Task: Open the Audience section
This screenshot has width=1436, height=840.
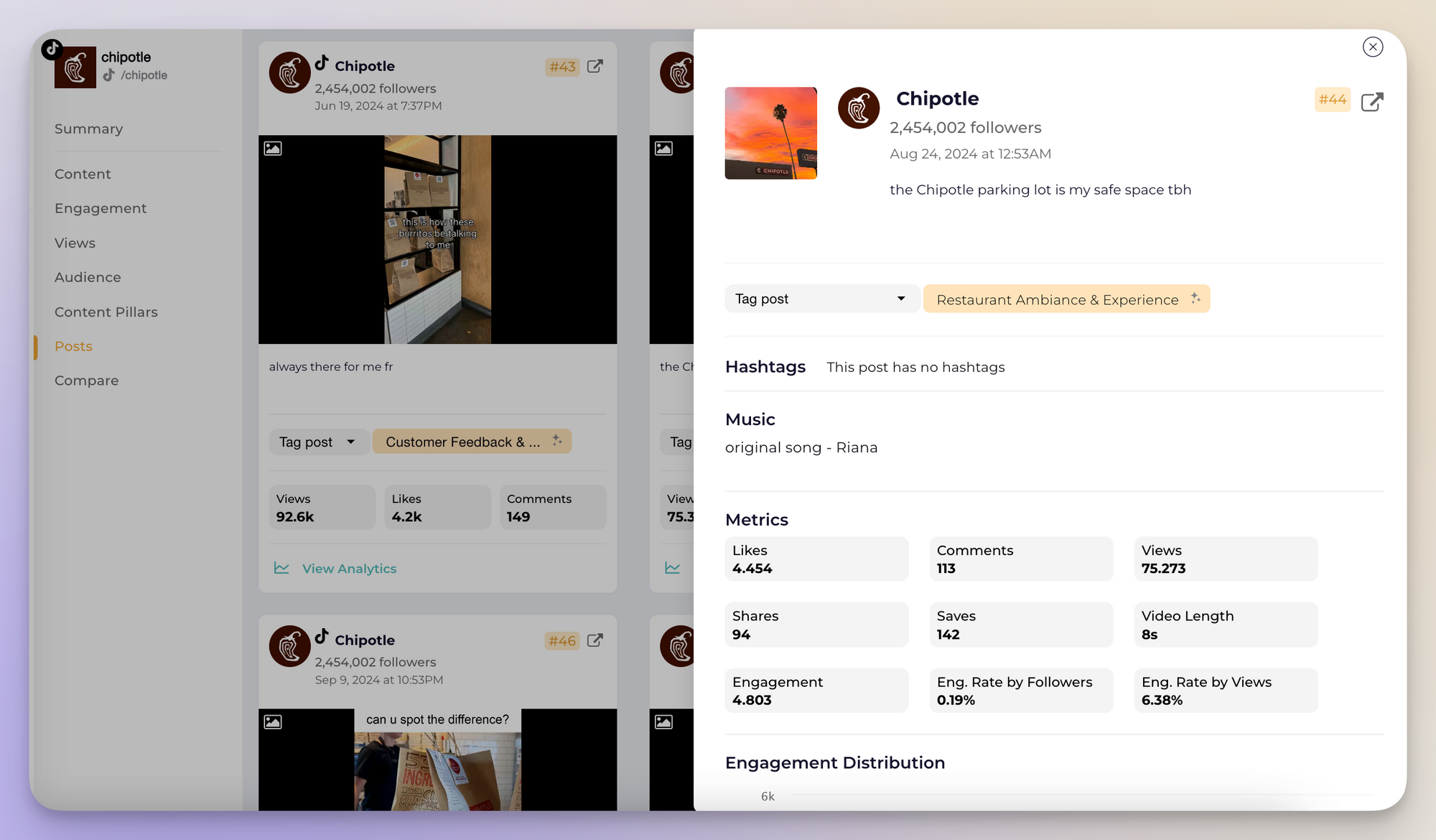Action: click(x=88, y=277)
